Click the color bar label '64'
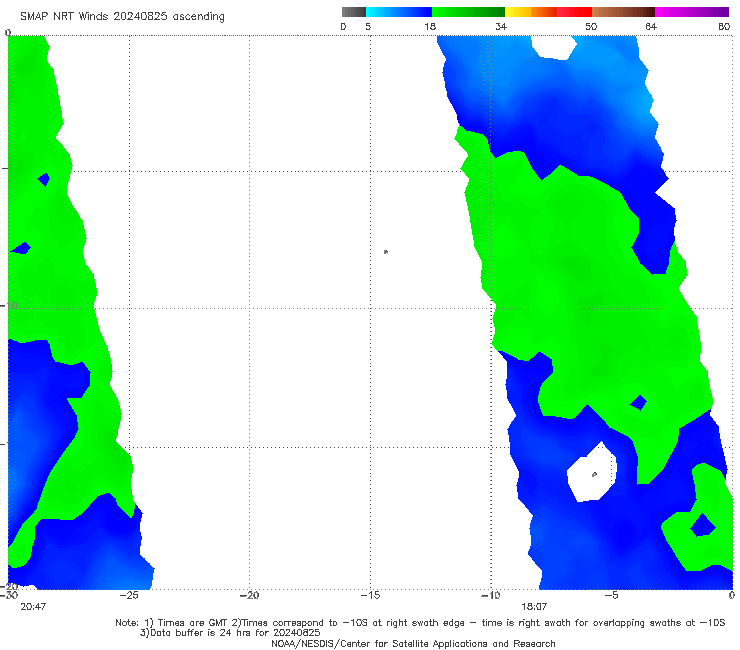 [651, 26]
